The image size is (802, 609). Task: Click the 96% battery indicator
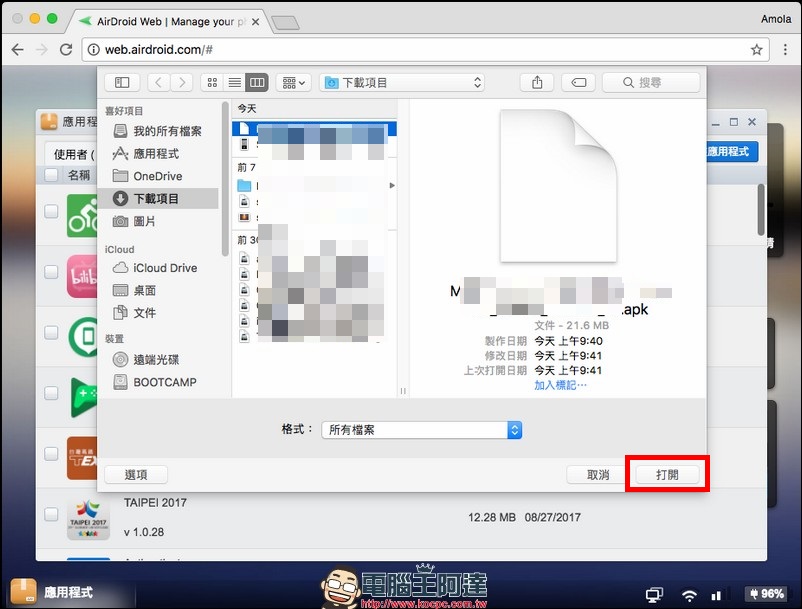[767, 594]
